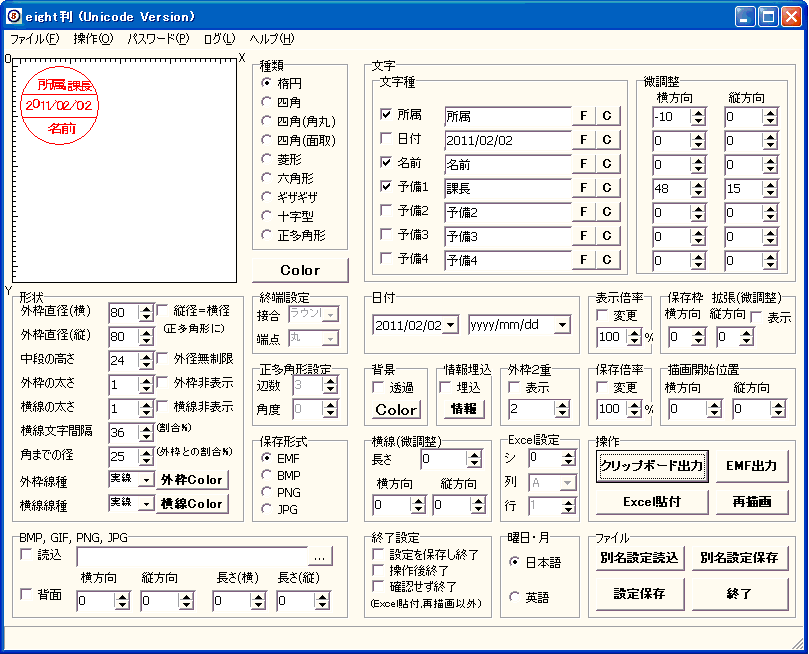Screen dimensions: 809x654
Task: Click the 予備1 text field containing 課長
Action: tap(508, 188)
